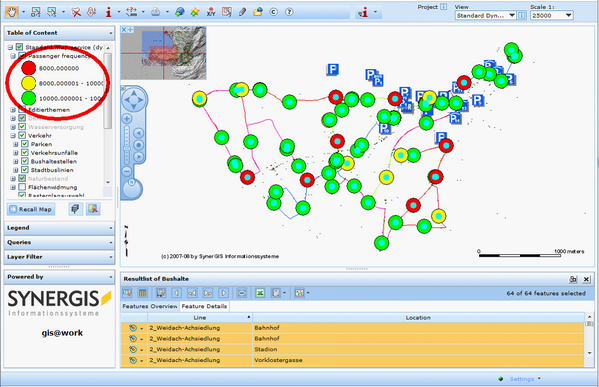This screenshot has width=599, height=387.
Task: Click the table view icon in Resultlist
Action: click(142, 293)
